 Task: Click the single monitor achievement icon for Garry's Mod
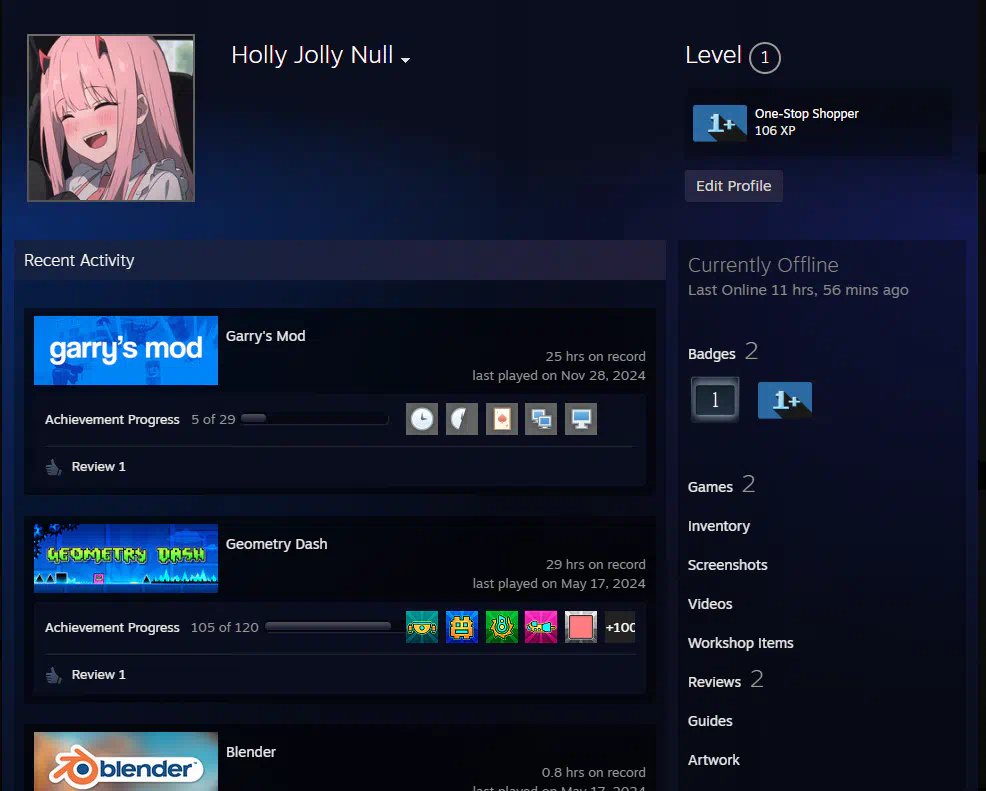[580, 419]
